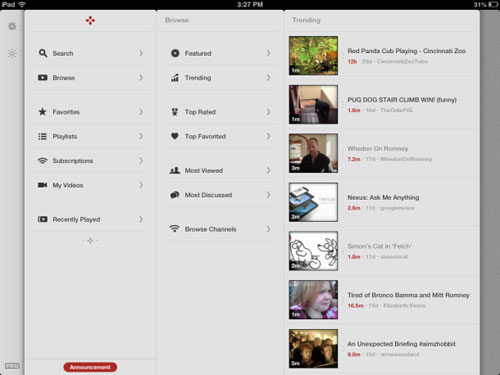Screen dimensions: 500x375
Task: Open settings via the gear icon
Action: point(12,26)
